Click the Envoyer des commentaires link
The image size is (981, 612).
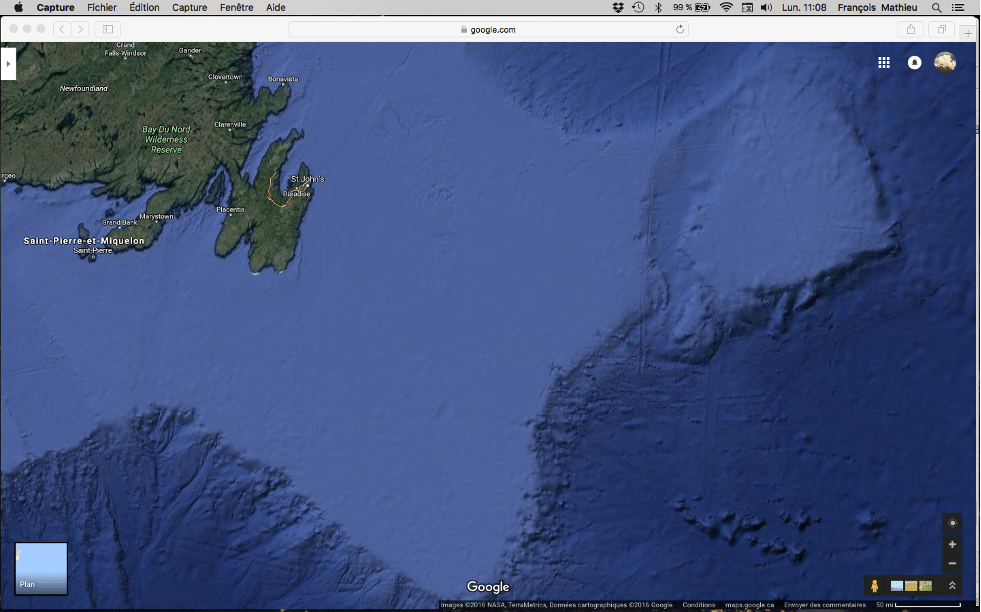pyautogui.click(x=825, y=605)
